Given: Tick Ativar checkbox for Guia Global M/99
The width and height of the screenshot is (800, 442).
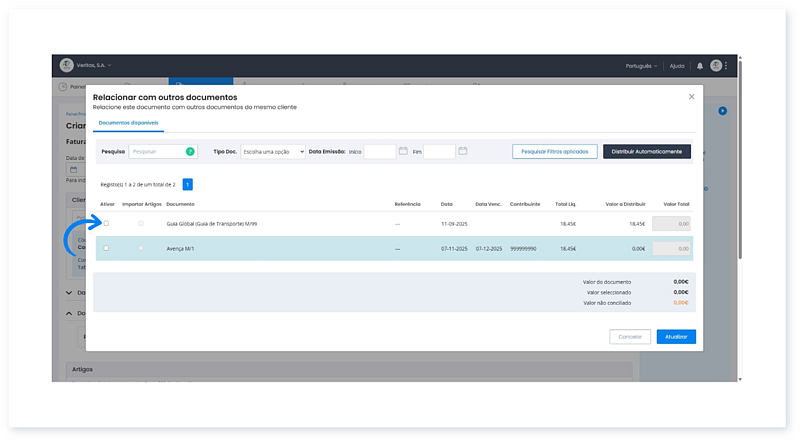Looking at the screenshot, I should (x=106, y=223).
